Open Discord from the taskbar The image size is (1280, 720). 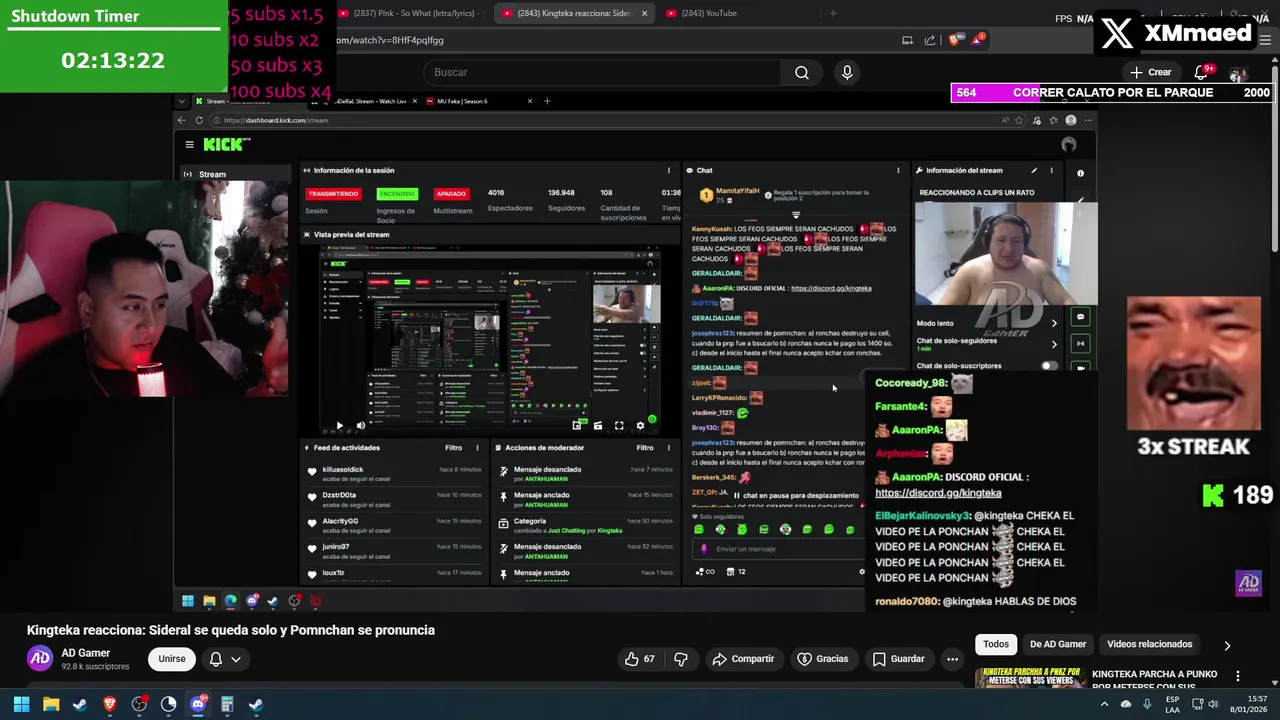[198, 704]
